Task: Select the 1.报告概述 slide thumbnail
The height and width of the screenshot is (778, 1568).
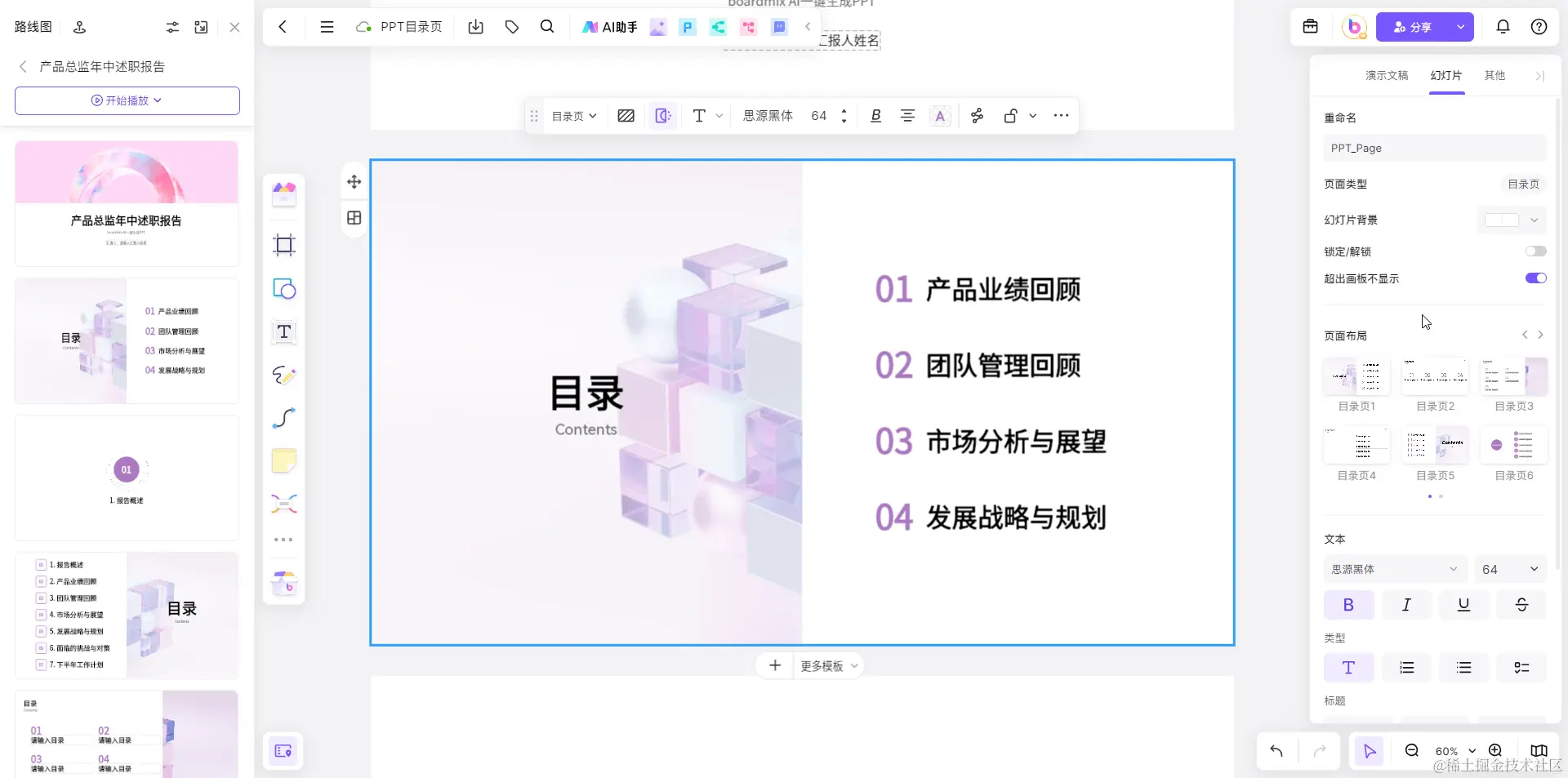Action: [x=127, y=478]
